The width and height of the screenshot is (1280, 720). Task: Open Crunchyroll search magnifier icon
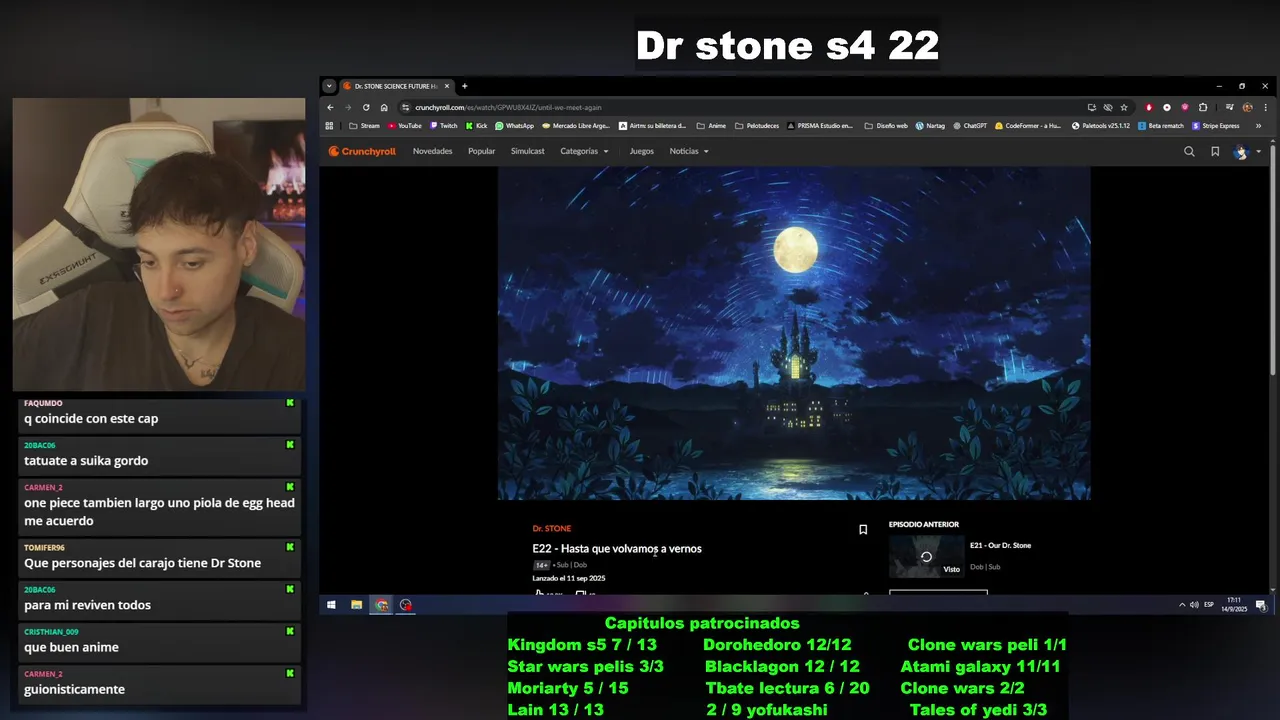(1189, 152)
